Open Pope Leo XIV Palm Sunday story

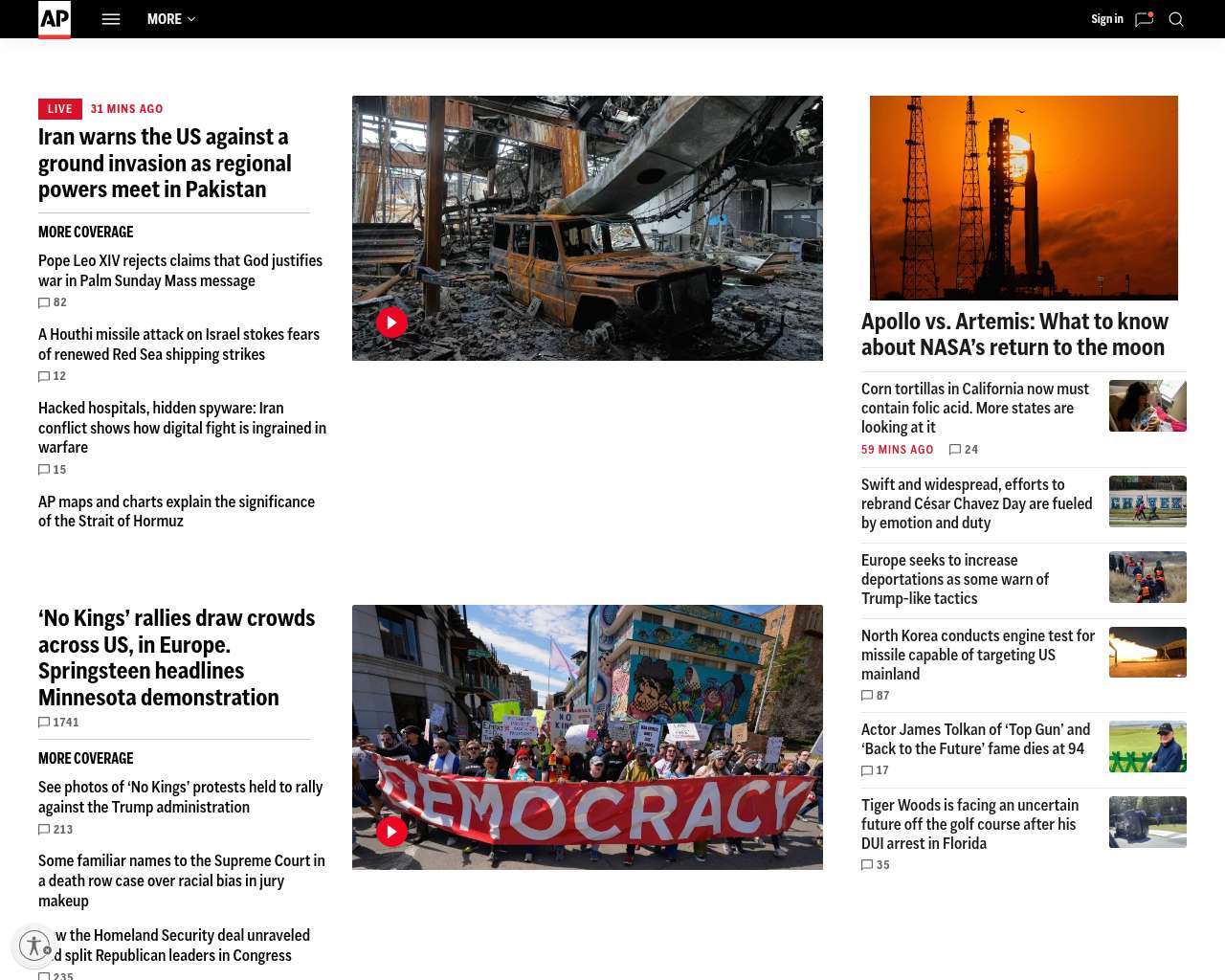click(x=180, y=271)
